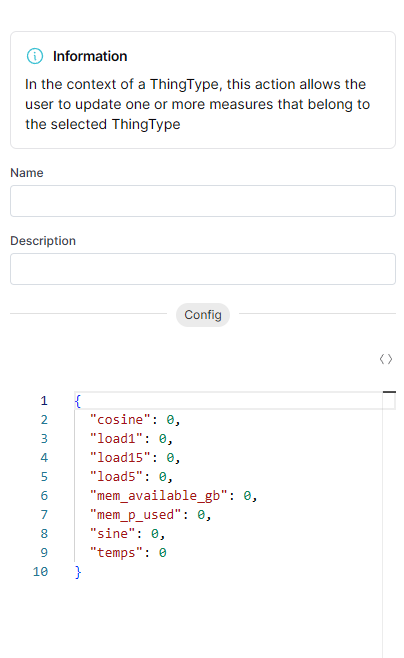Place cursor at closing brace on line 10
This screenshot has height=658, width=404.
[78, 572]
